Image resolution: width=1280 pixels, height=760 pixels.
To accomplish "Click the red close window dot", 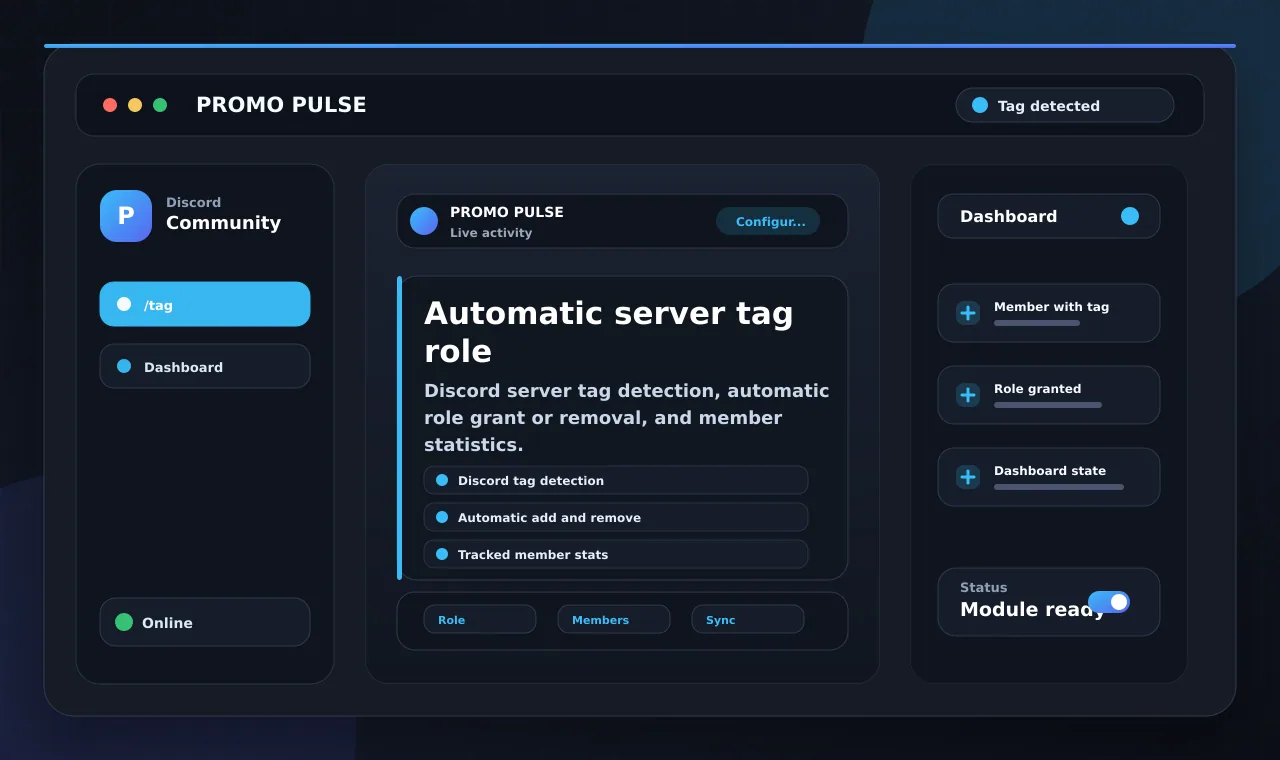I will tap(110, 105).
